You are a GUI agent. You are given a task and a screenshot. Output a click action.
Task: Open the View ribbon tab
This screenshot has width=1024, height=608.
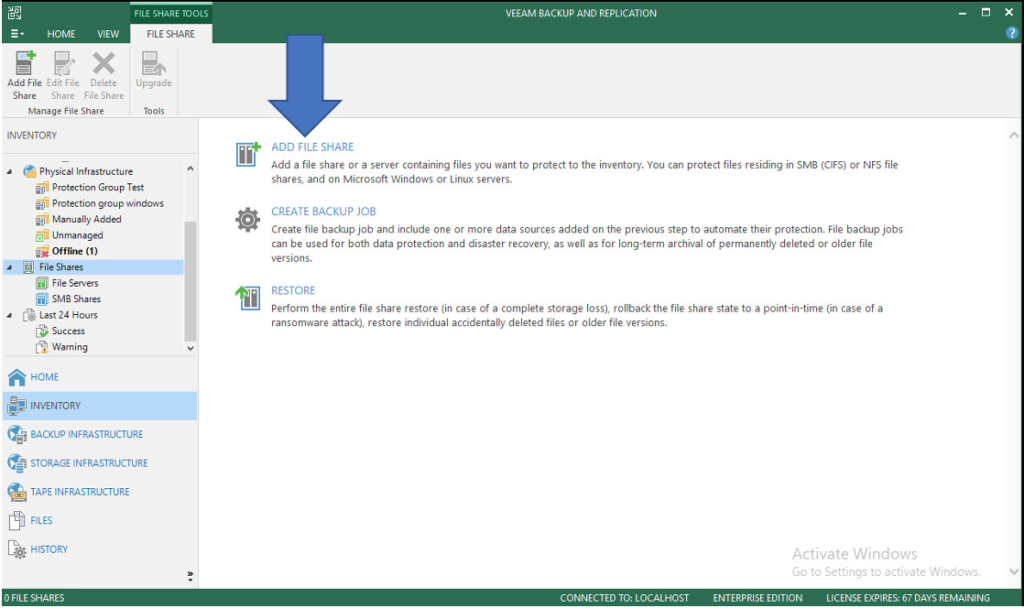pyautogui.click(x=108, y=34)
